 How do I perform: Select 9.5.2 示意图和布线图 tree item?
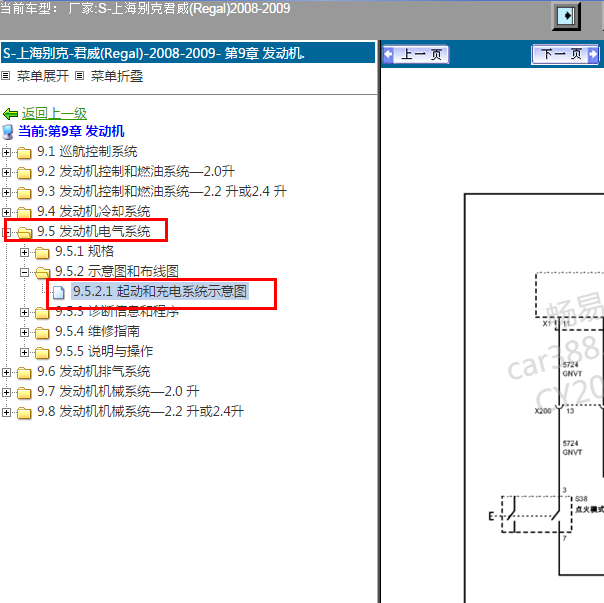(x=117, y=272)
